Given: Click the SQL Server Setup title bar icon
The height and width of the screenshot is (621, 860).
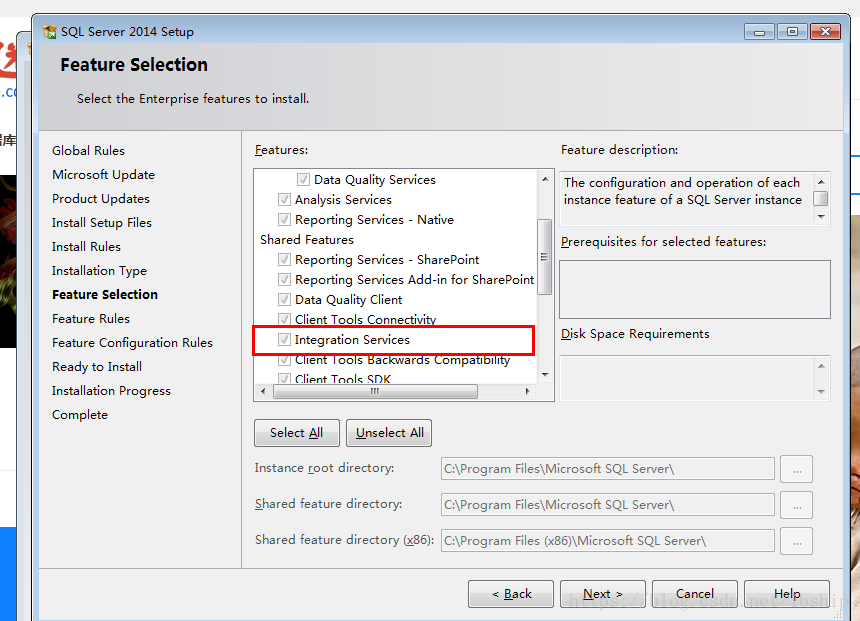Looking at the screenshot, I should pyautogui.click(x=49, y=32).
